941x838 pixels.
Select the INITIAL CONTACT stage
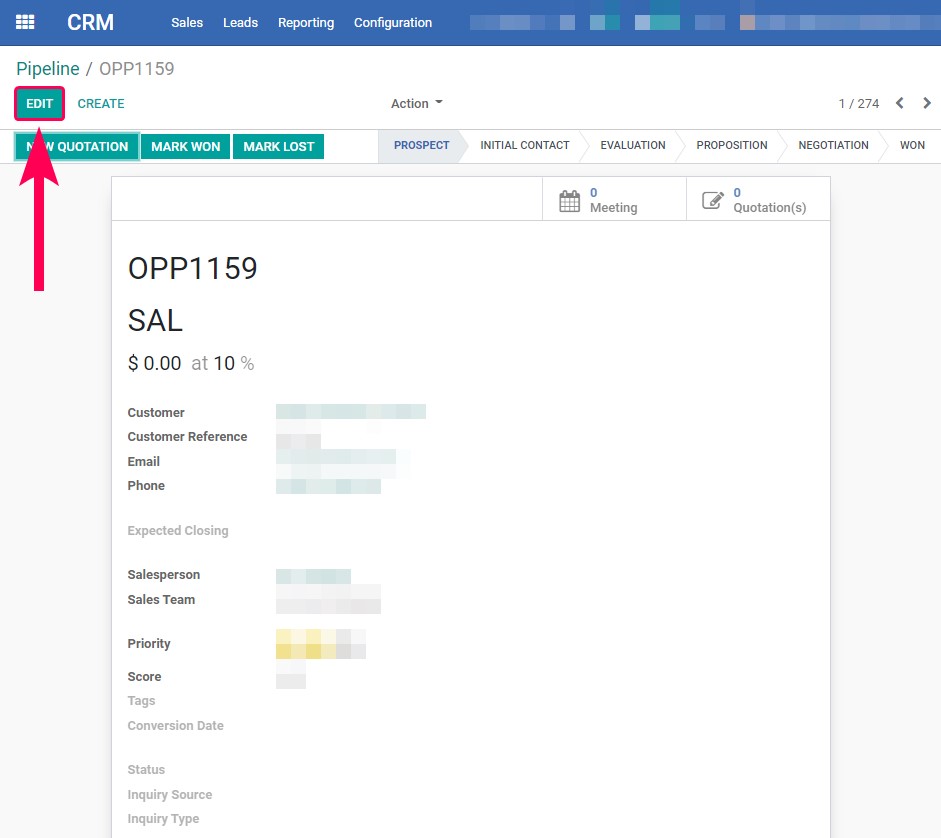click(x=525, y=145)
